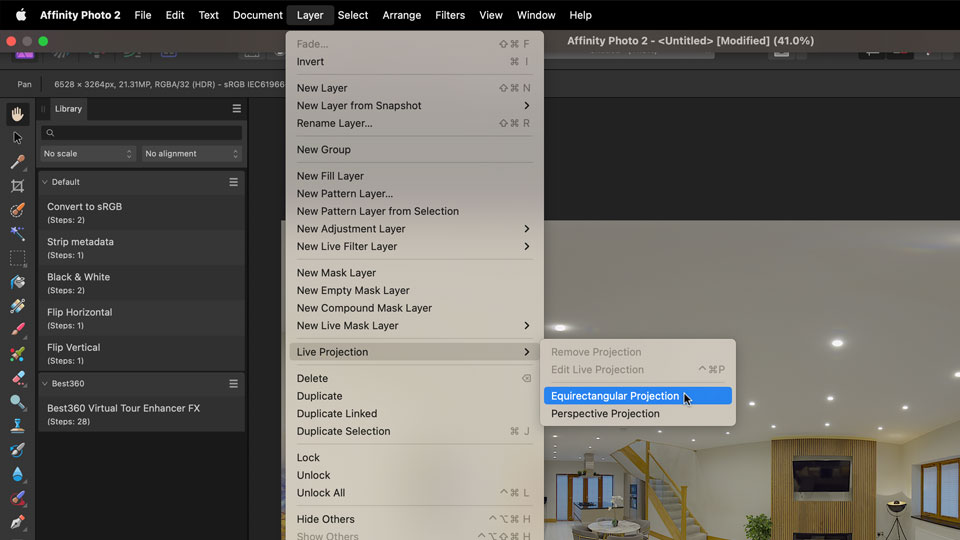This screenshot has width=960, height=540.
Task: Select the Clone stamp tool
Action: pos(17,426)
